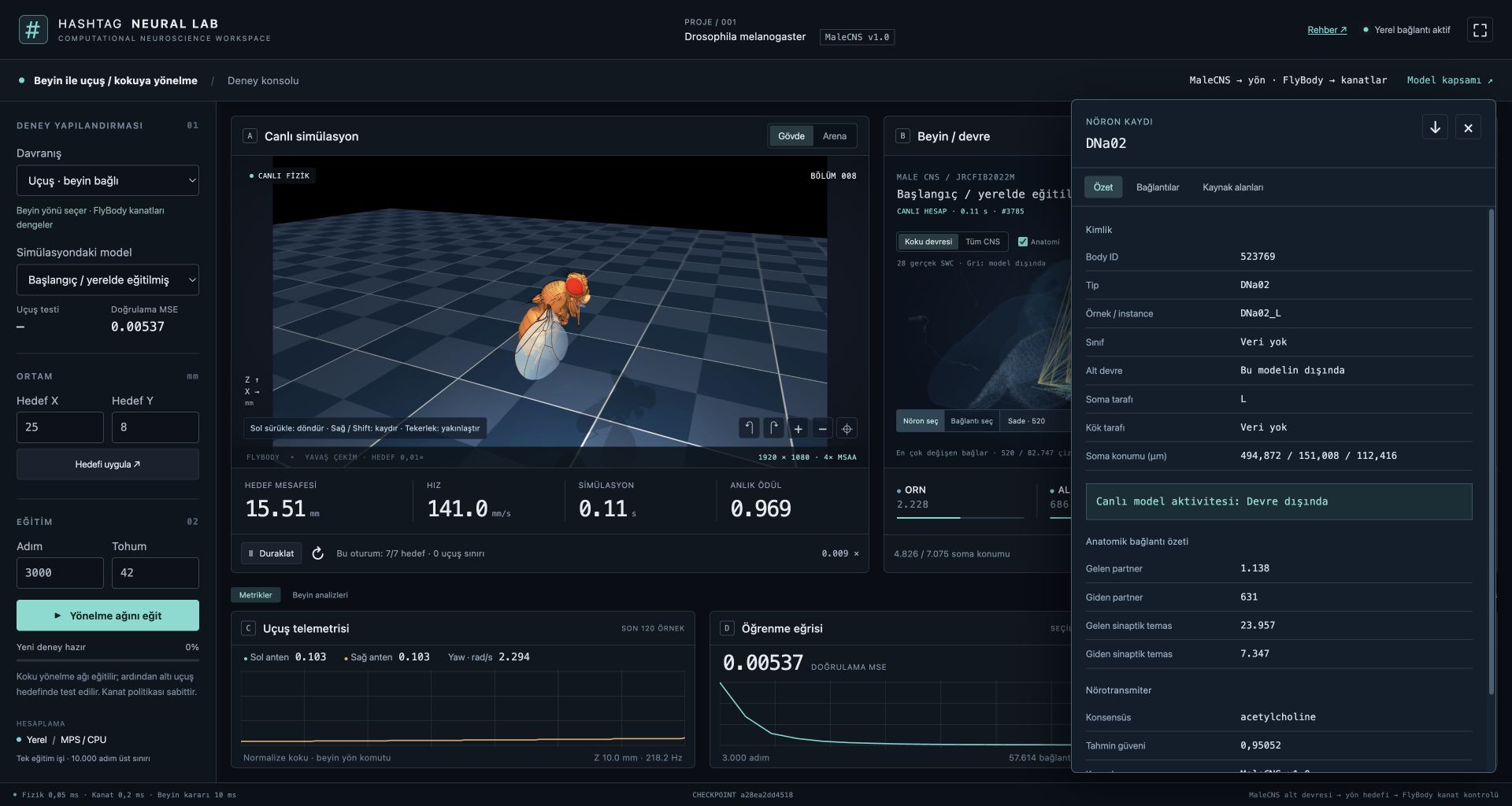The width and height of the screenshot is (1512, 806).
Task: Select the Metrikler tab
Action: pos(255,595)
